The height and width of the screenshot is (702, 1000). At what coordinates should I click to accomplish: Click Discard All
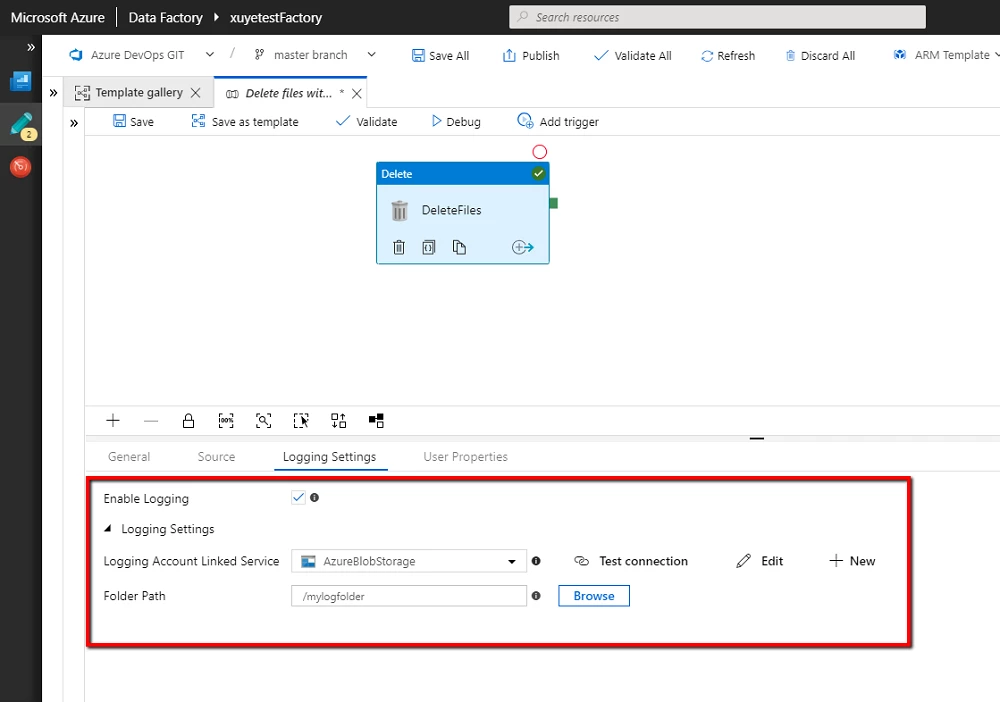pyautogui.click(x=820, y=55)
